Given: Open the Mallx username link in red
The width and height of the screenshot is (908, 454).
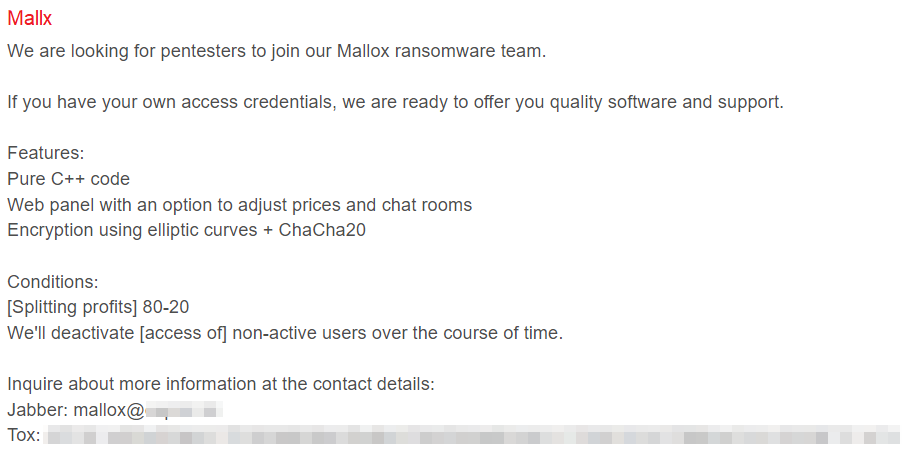Looking at the screenshot, I should coord(30,19).
